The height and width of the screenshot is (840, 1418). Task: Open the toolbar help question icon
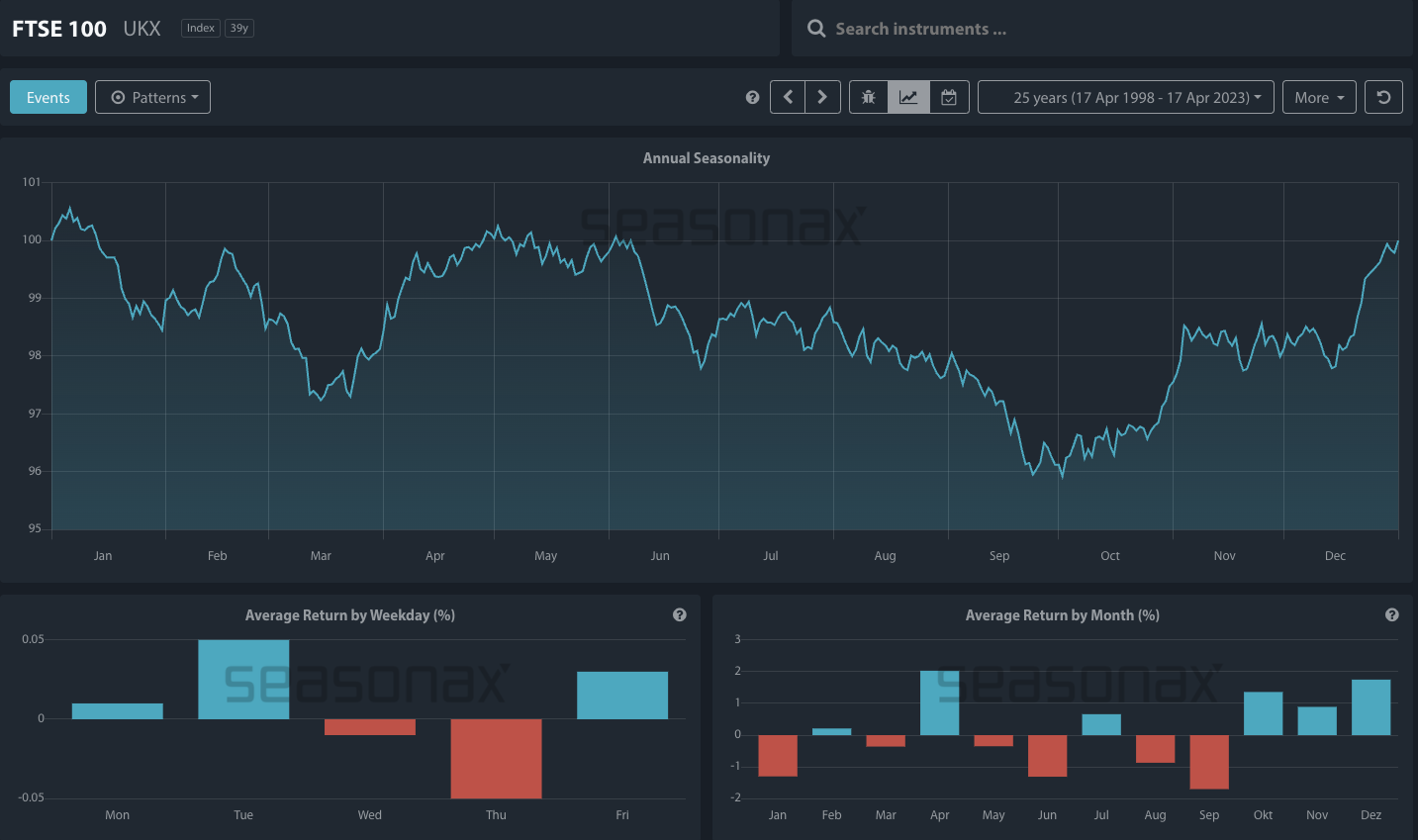tap(752, 97)
